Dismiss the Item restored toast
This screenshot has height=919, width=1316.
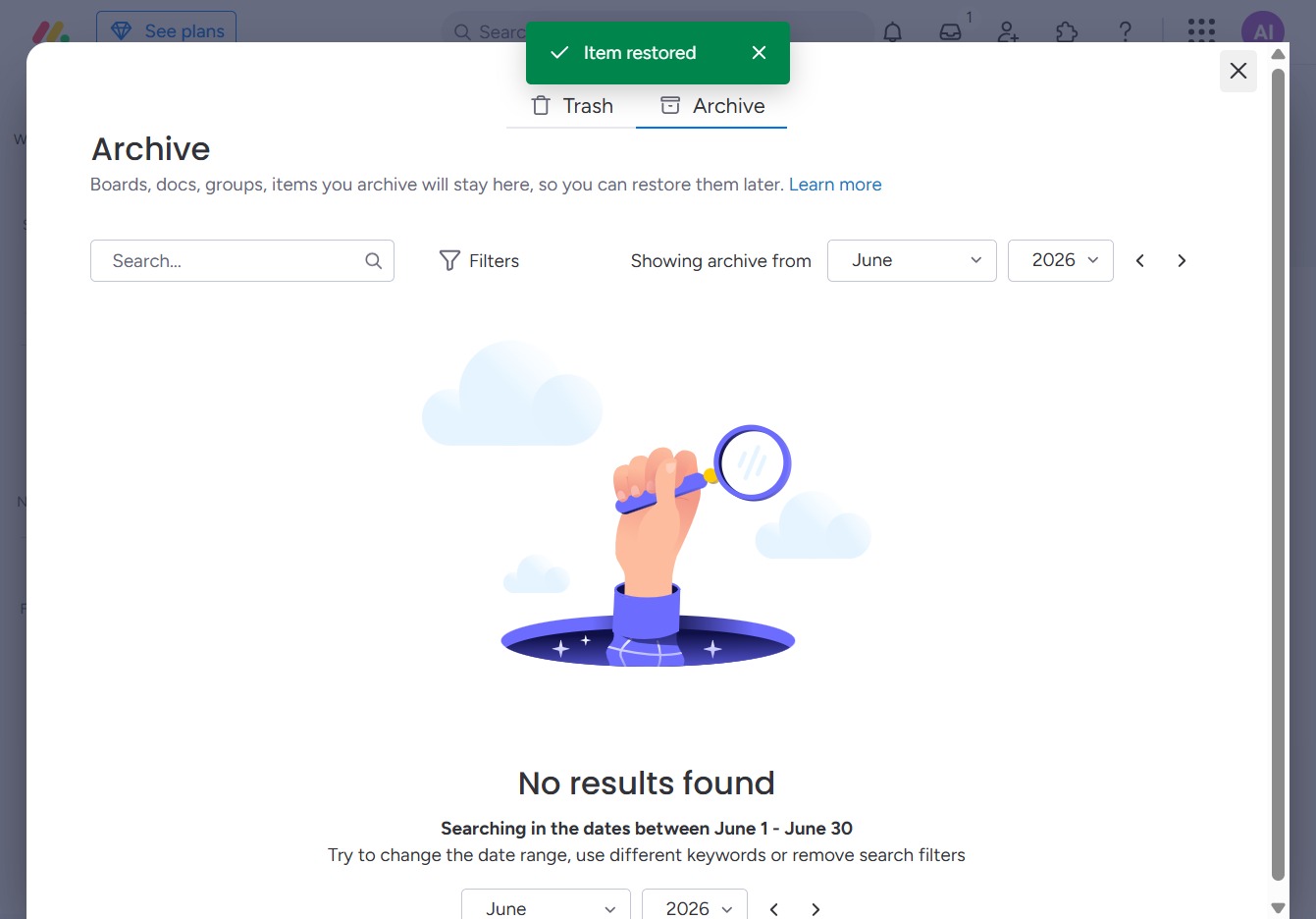[759, 53]
